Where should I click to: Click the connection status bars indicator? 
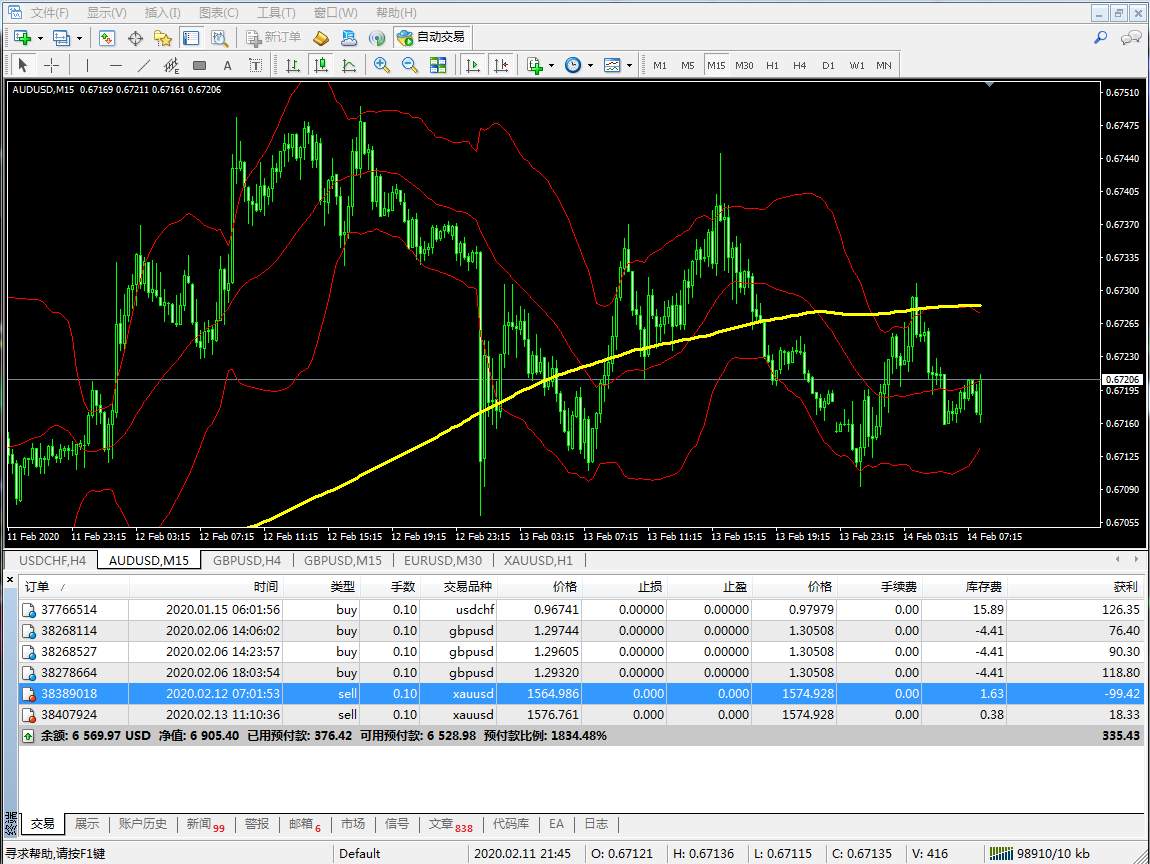click(1000, 854)
